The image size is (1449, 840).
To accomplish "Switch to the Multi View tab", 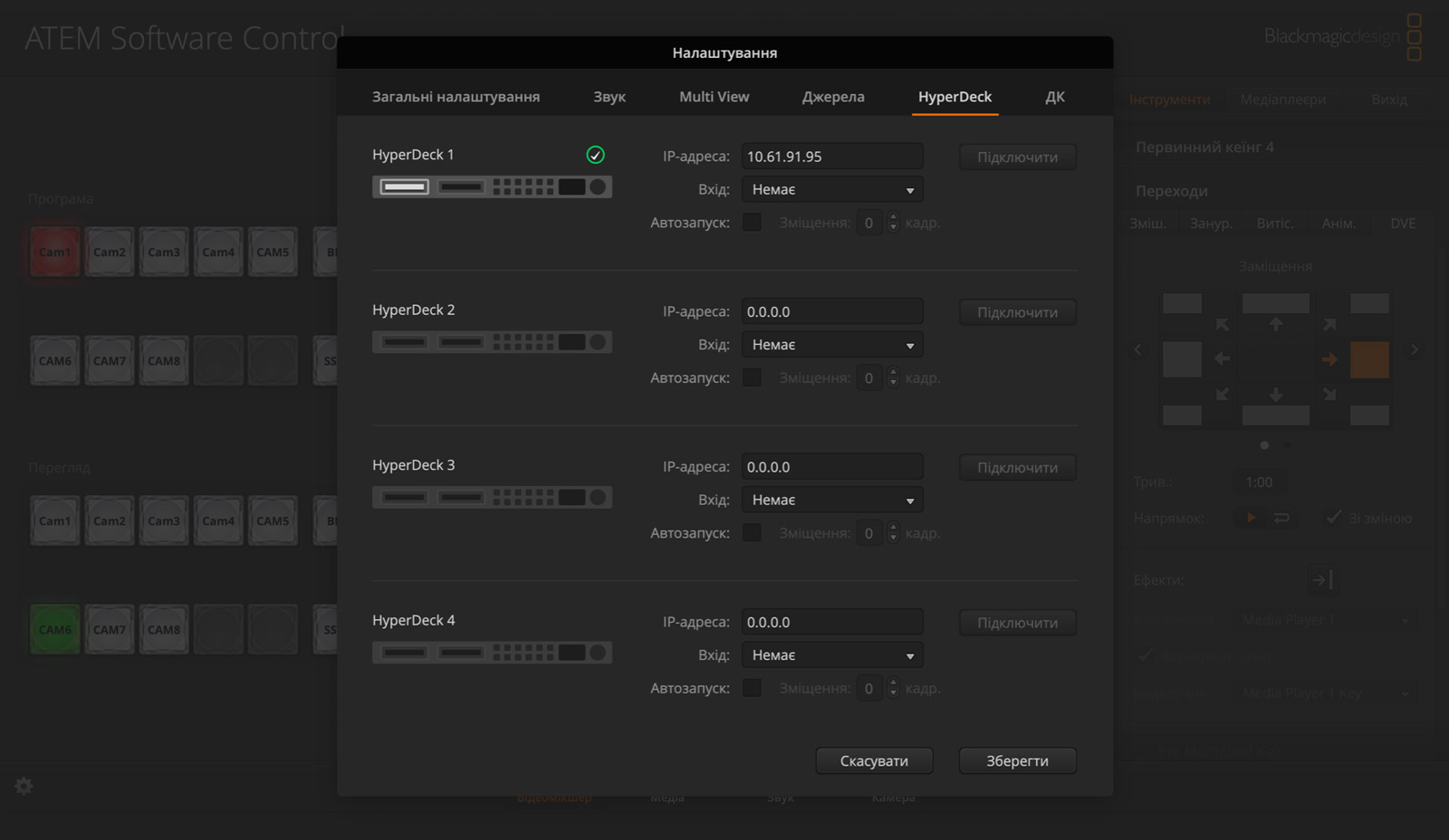I will (x=715, y=97).
